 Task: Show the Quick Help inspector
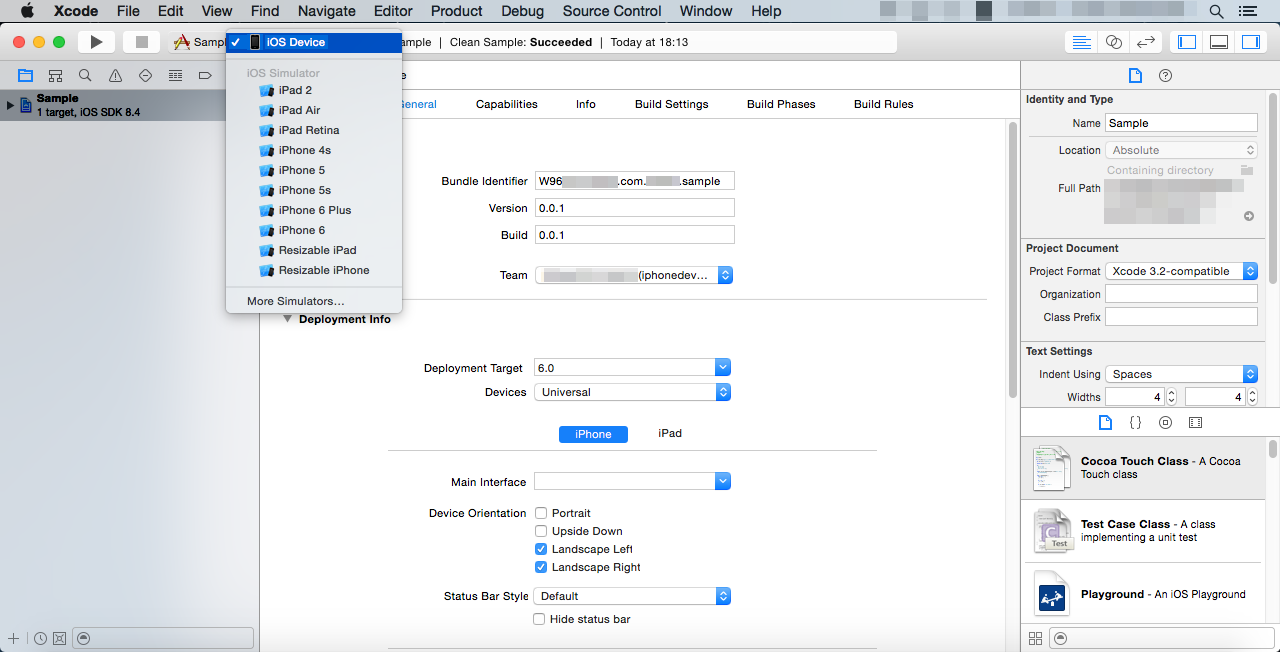click(x=1165, y=76)
